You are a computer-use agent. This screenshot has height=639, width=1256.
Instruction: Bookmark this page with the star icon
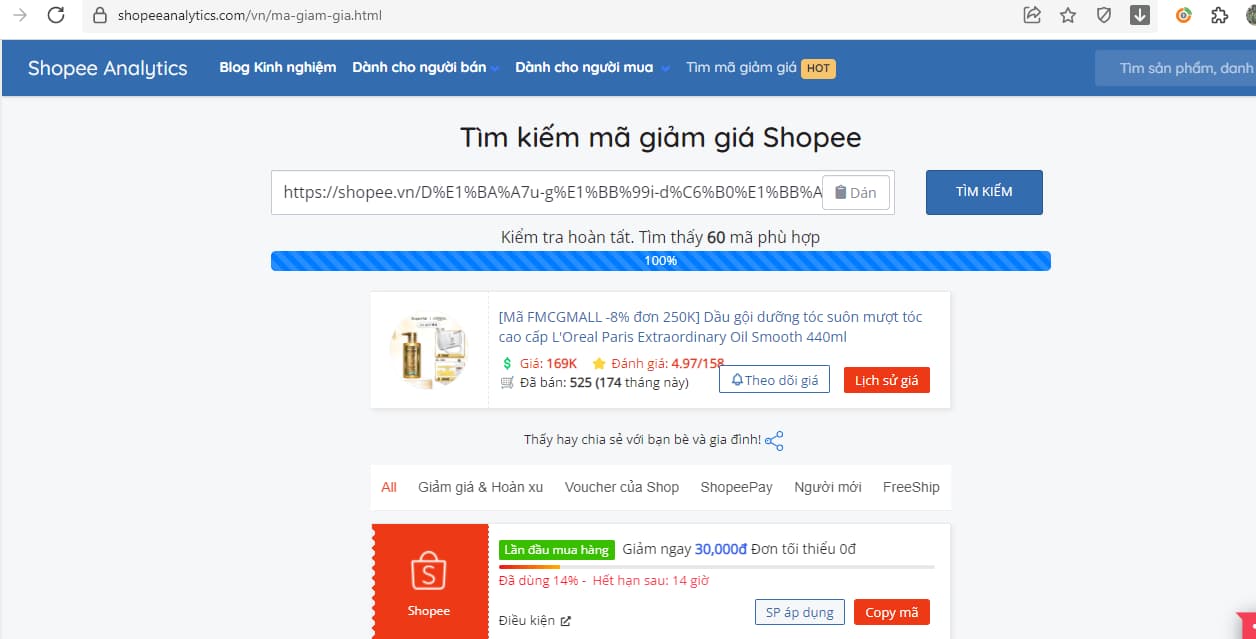[x=1068, y=15]
